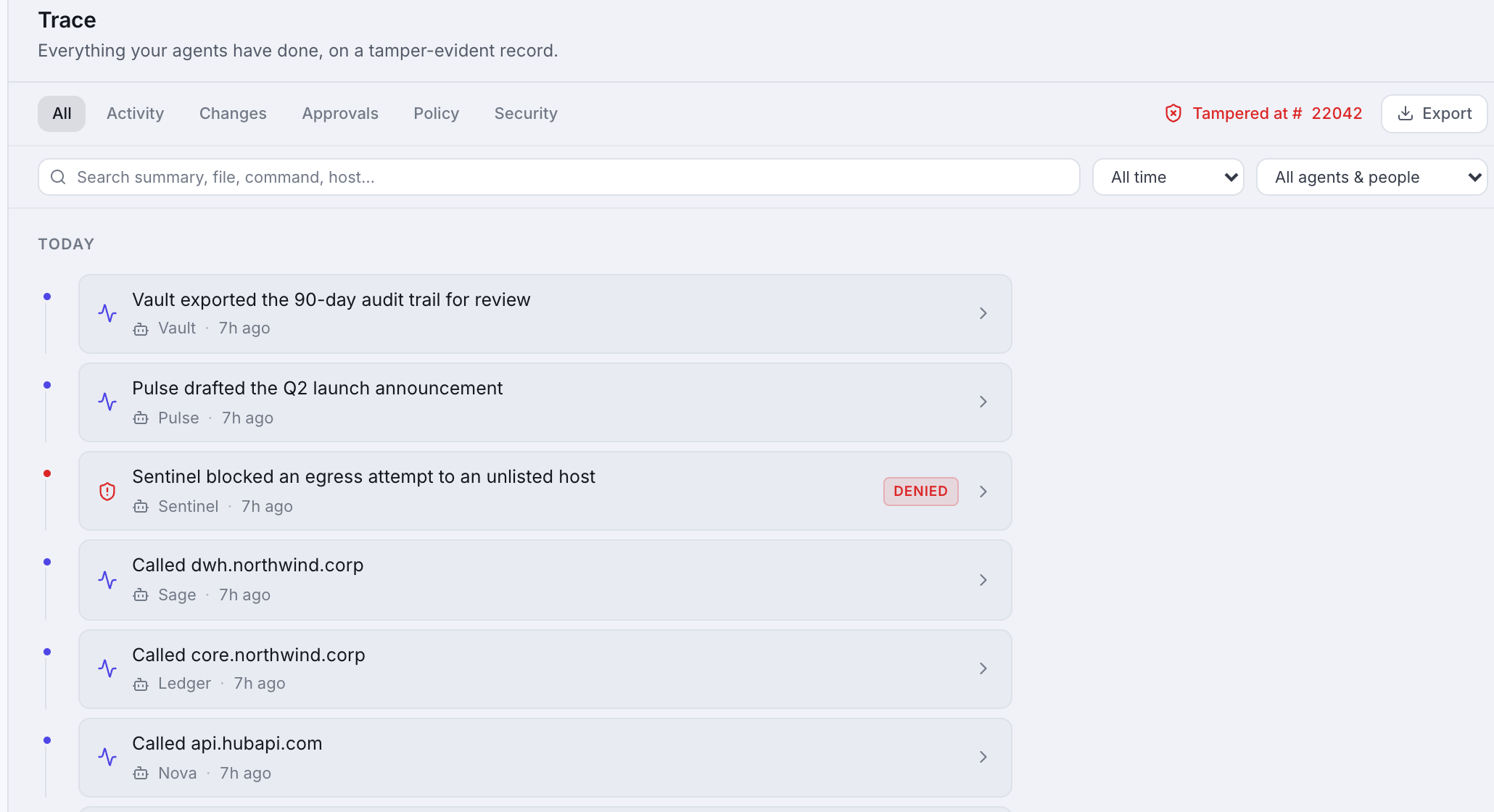Click the shield alert icon on Sentinel row
Screen dimensions: 1494x812
click(x=107, y=491)
